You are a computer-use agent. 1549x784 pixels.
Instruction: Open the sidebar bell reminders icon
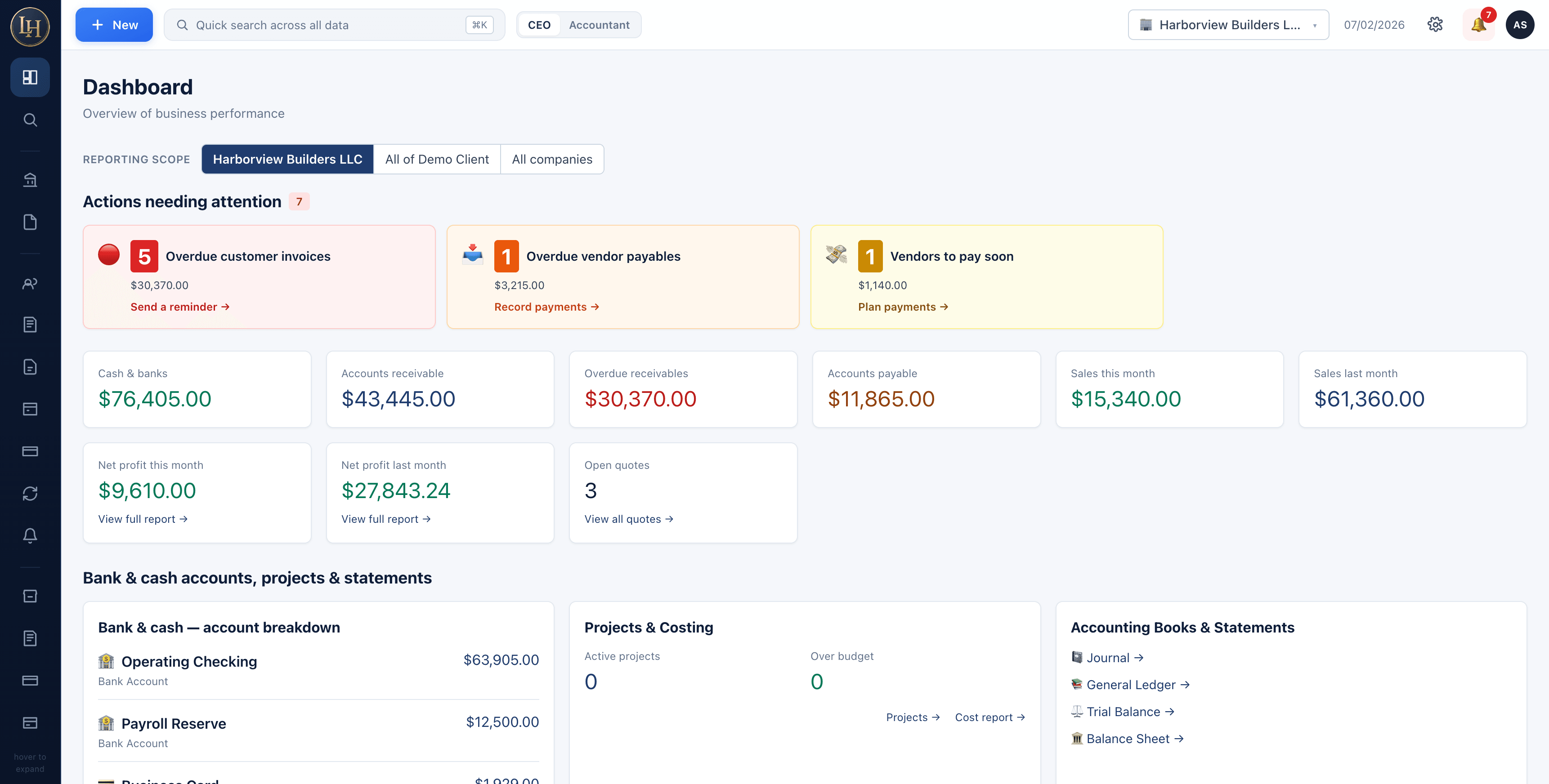pos(30,536)
